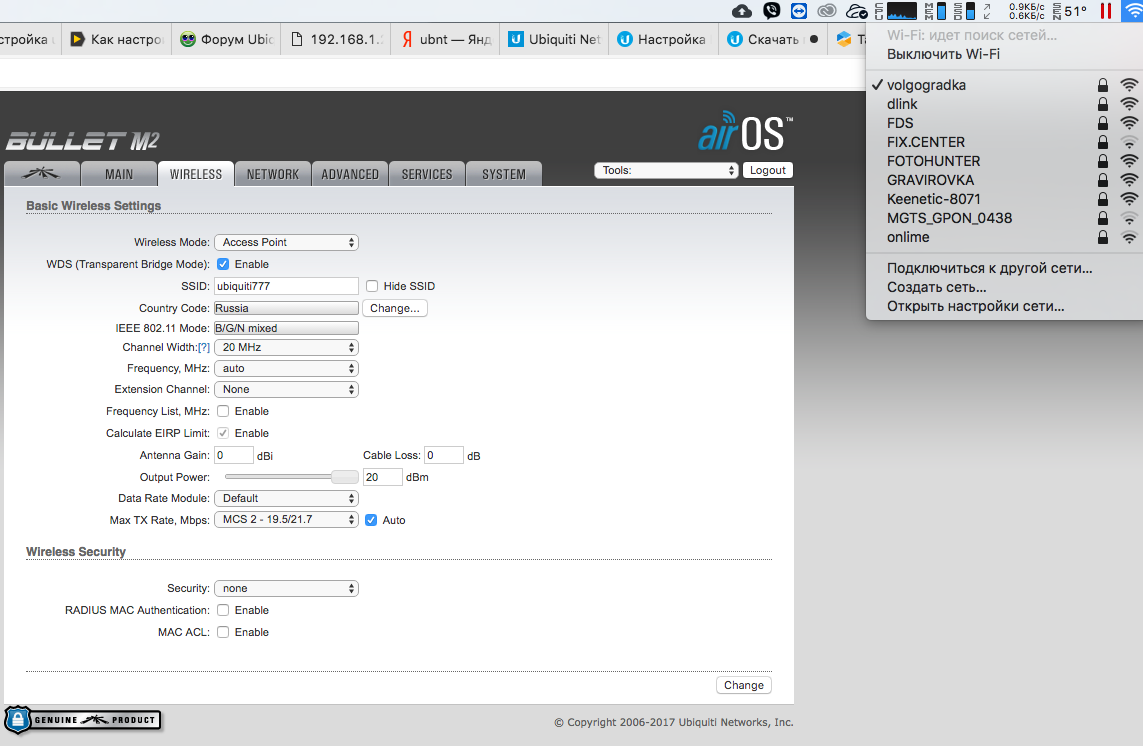This screenshot has width=1143, height=746.
Task: Switch to the MAIN tab
Action: click(x=119, y=174)
